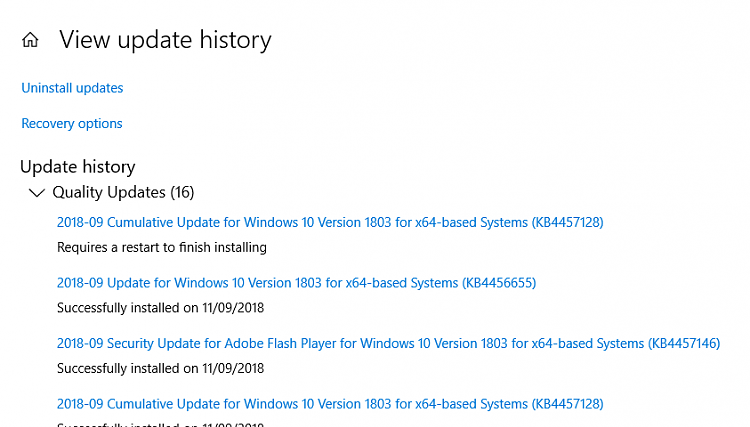Open KB4457128 update requiring a restart

(x=330, y=222)
